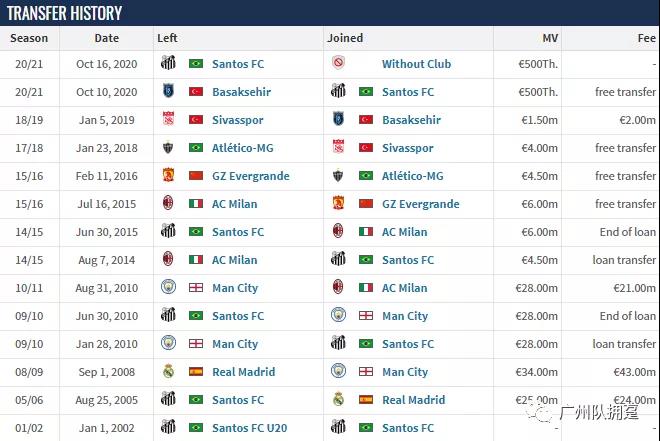The width and height of the screenshot is (660, 441).
Task: Open the Santos FC U20 link
Action: point(250,427)
